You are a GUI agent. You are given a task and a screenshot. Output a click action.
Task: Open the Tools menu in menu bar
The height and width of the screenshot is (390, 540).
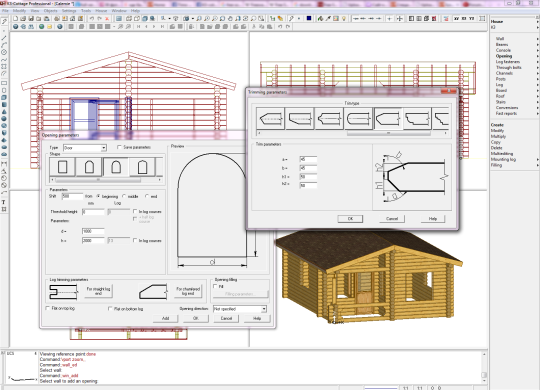[86, 11]
